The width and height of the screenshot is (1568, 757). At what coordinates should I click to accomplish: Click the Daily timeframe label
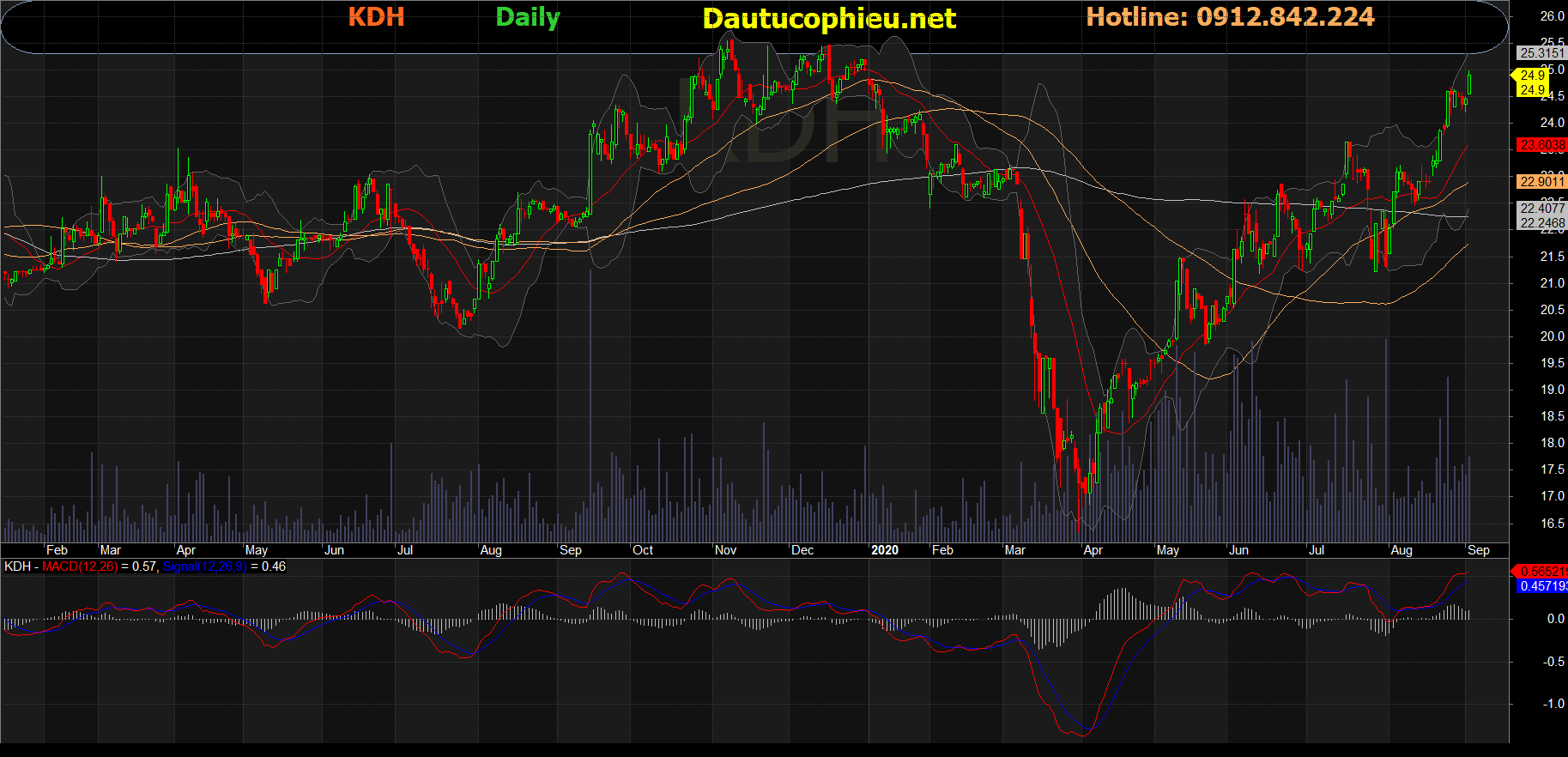tap(527, 17)
